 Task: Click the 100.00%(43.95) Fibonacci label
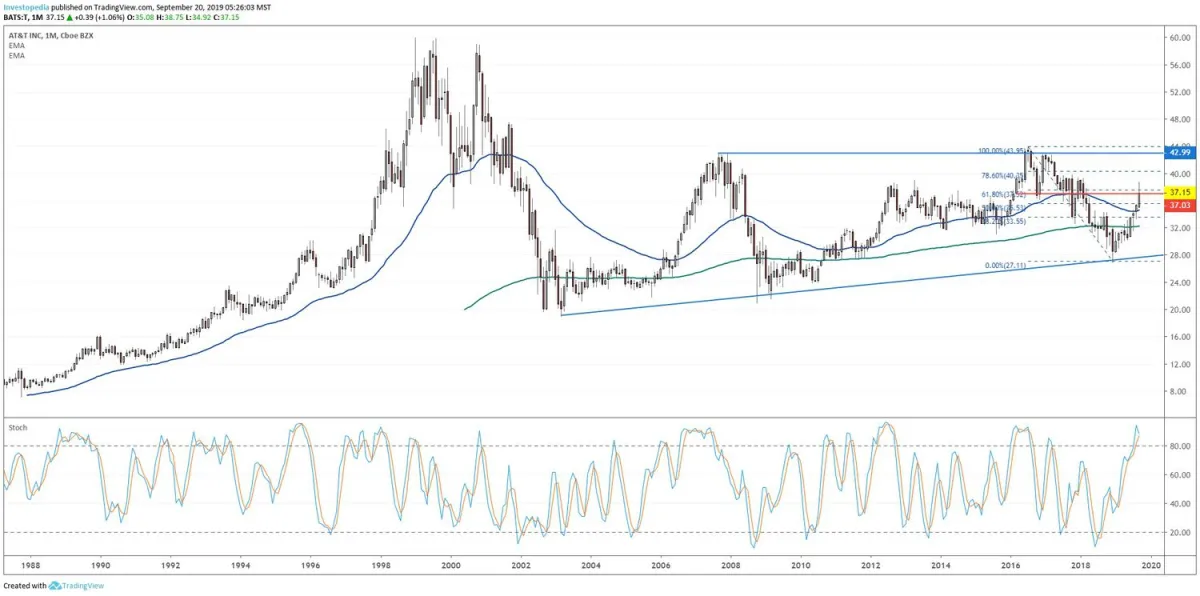pos(1004,152)
